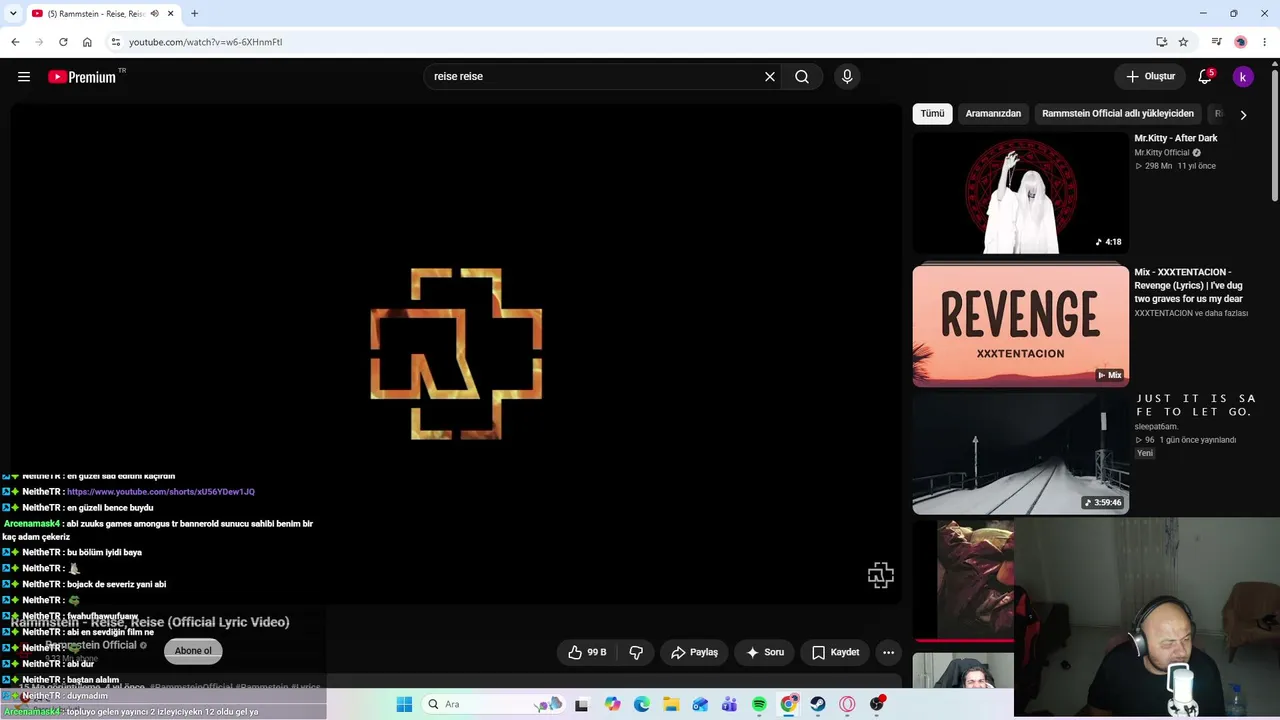Open the Windows Start menu
Screen dimensions: 1280x720
pos(404,704)
